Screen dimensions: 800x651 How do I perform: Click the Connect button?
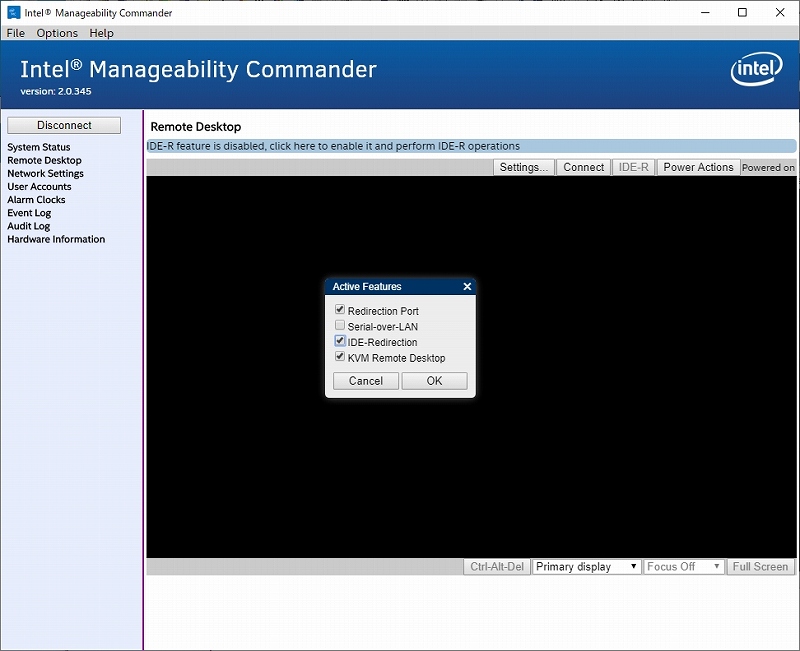point(584,167)
